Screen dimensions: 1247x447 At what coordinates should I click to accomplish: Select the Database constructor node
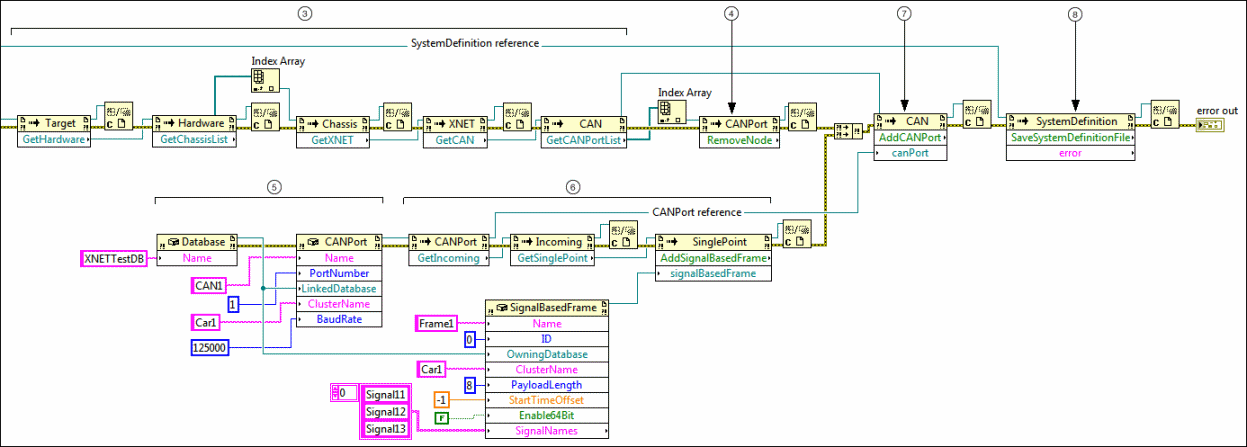coord(196,241)
